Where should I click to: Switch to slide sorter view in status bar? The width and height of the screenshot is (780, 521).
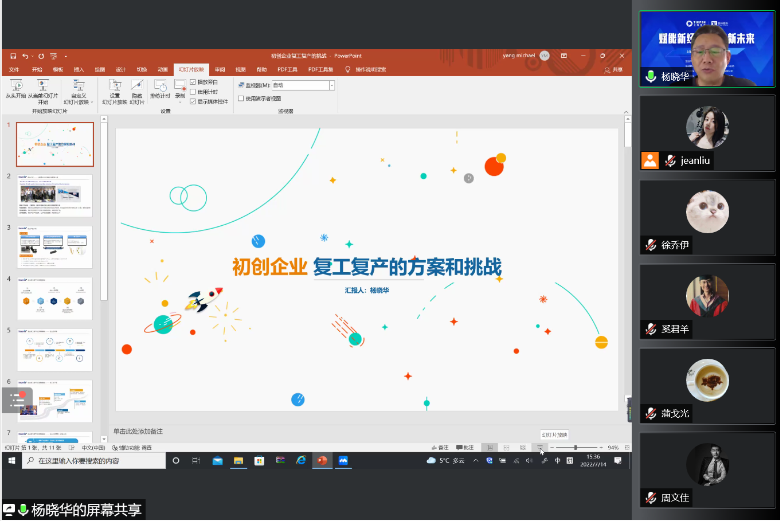[x=506, y=447]
